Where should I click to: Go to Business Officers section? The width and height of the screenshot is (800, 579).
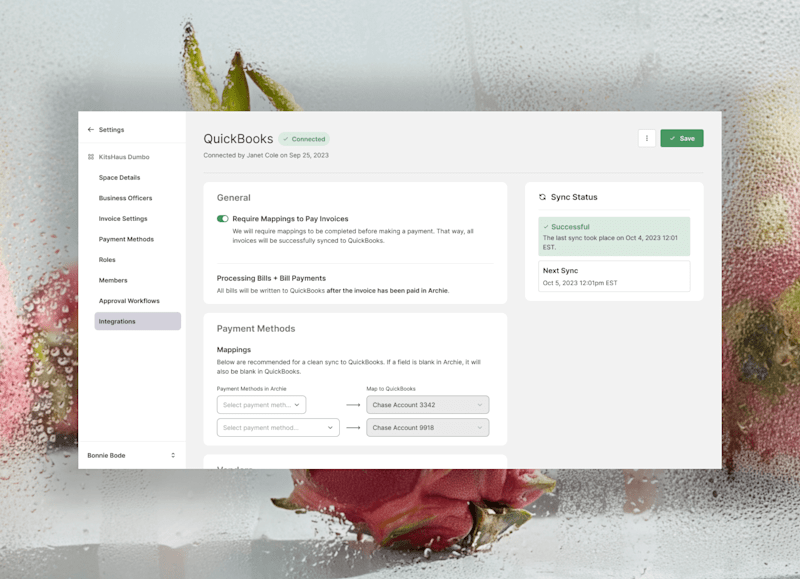(x=126, y=198)
